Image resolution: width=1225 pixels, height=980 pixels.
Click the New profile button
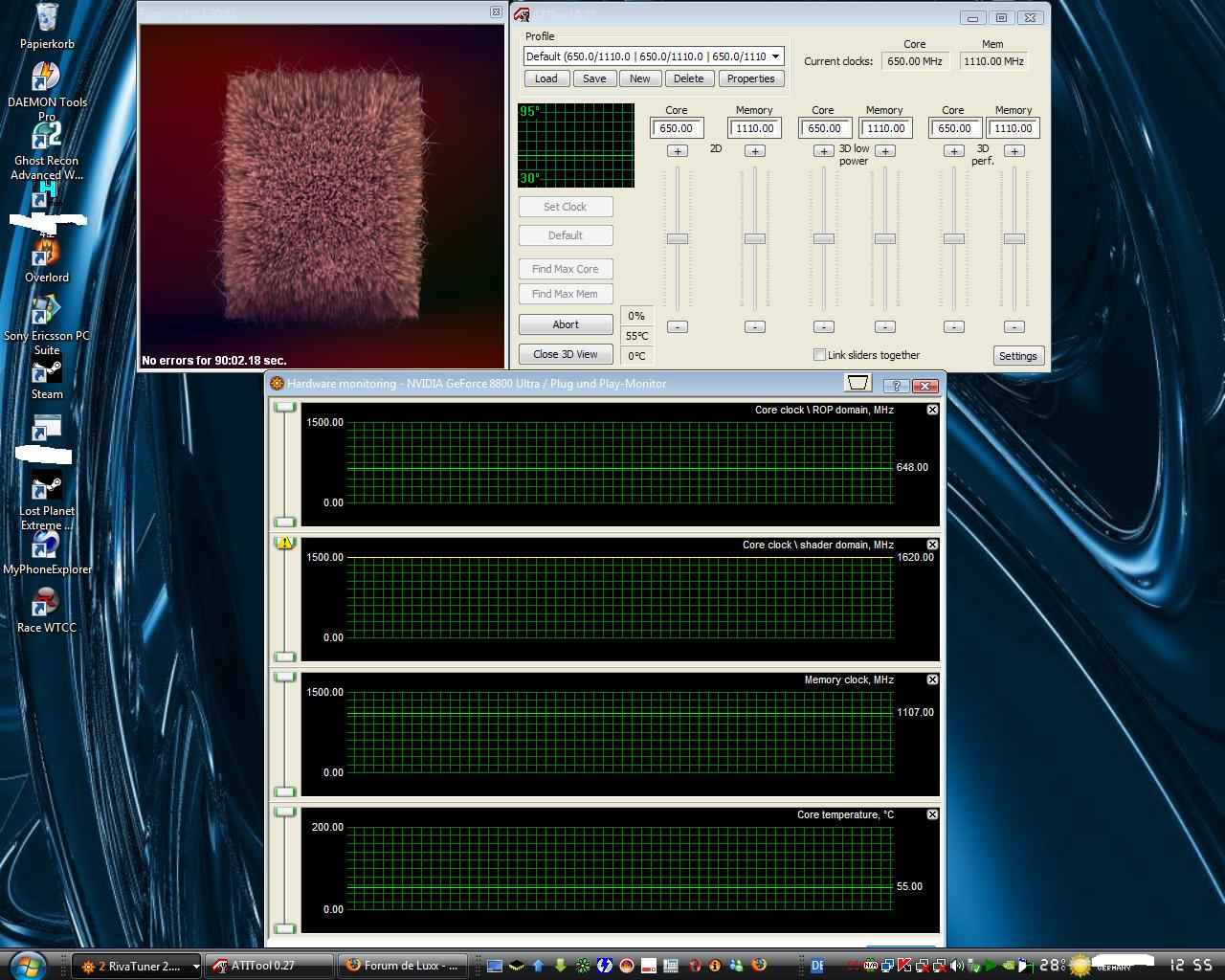point(639,79)
